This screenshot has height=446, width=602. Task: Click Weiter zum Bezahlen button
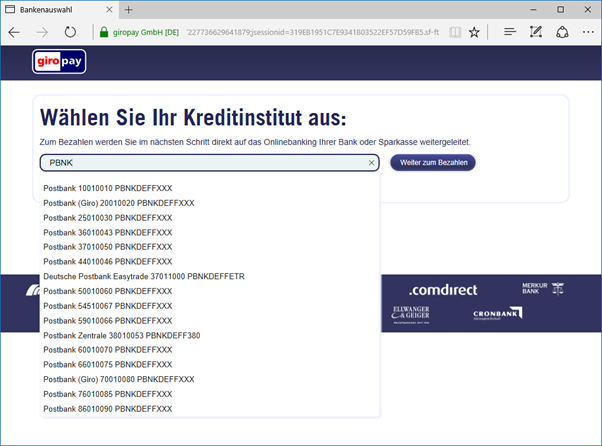[433, 163]
